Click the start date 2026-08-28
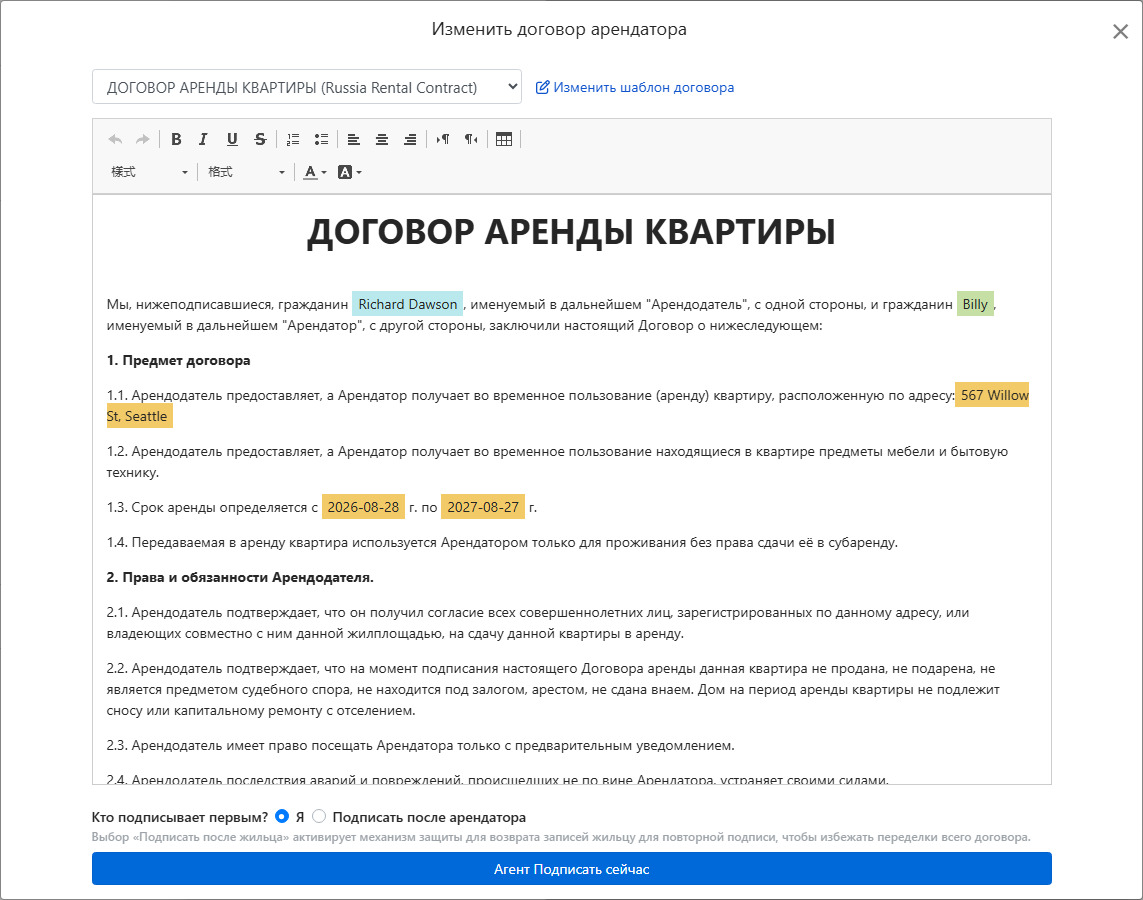This screenshot has height=900, width=1143. click(x=363, y=506)
